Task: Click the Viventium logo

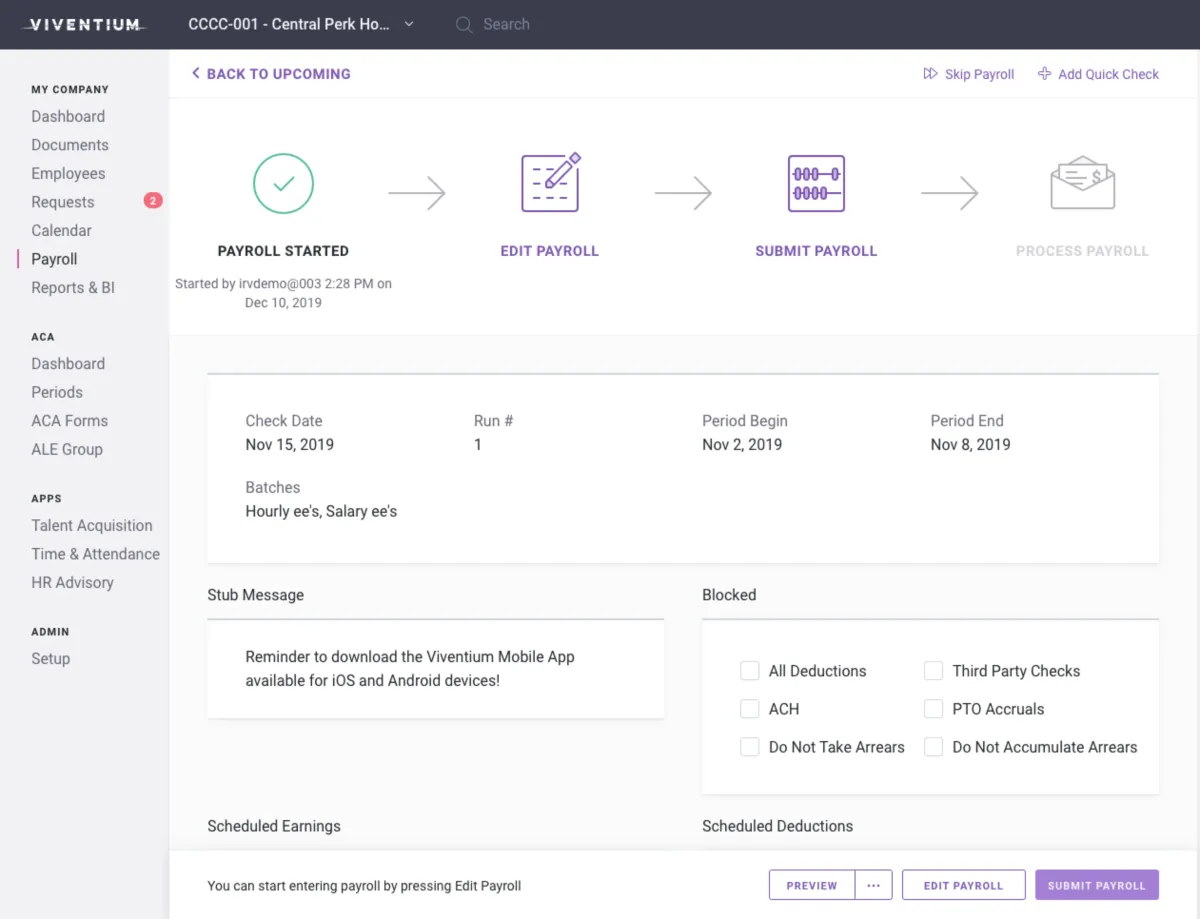Action: [x=83, y=24]
